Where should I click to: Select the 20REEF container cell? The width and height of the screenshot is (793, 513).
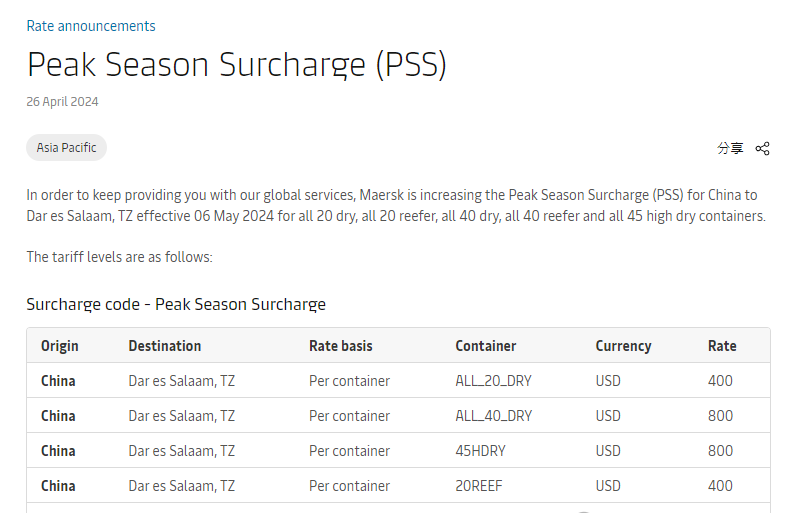tap(479, 486)
